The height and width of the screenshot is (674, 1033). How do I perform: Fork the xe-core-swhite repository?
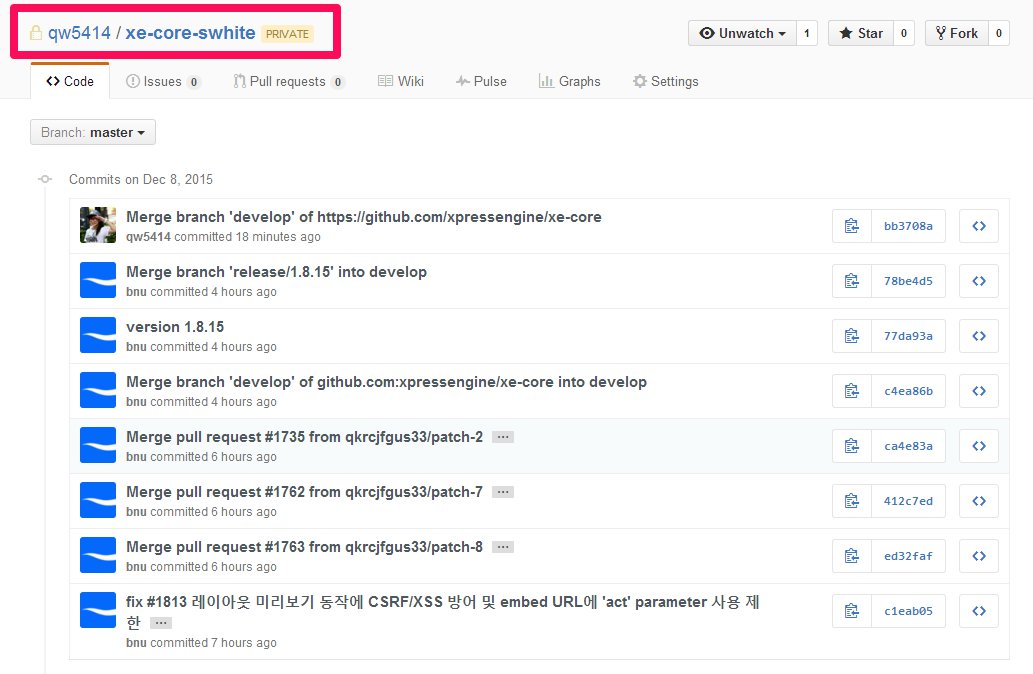point(957,33)
